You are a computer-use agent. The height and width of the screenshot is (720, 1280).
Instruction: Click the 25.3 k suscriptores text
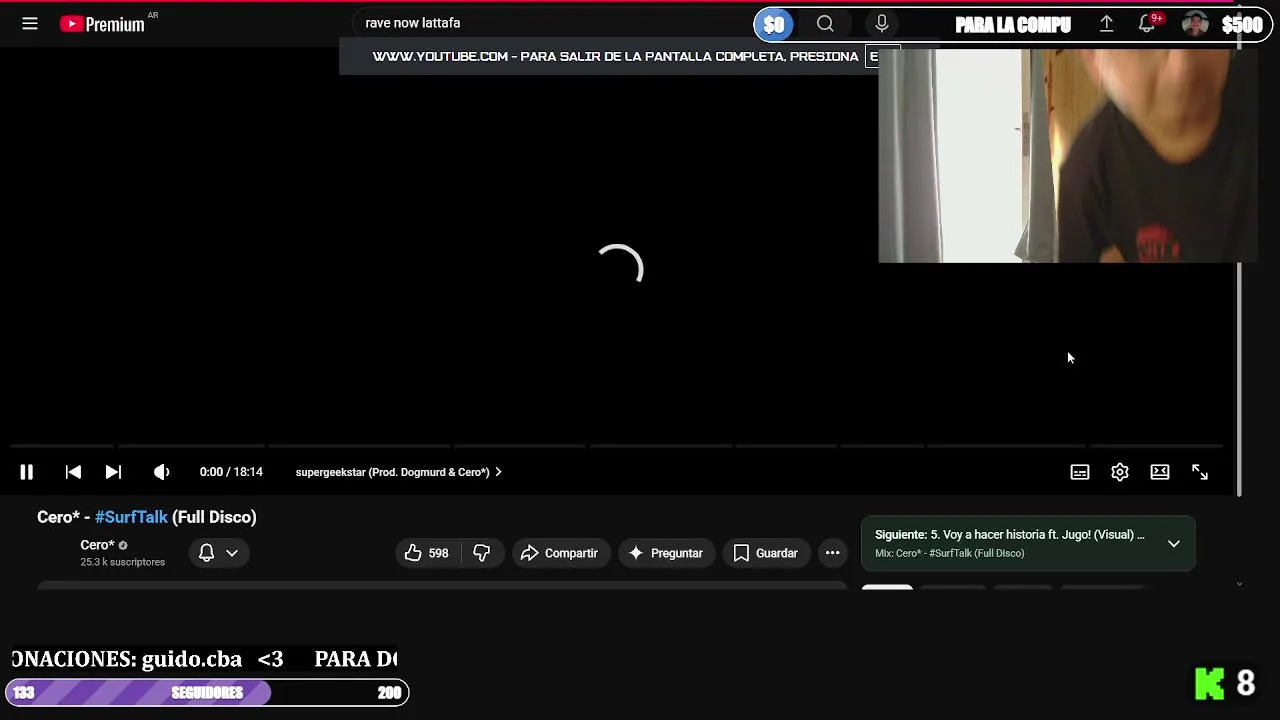pos(123,562)
